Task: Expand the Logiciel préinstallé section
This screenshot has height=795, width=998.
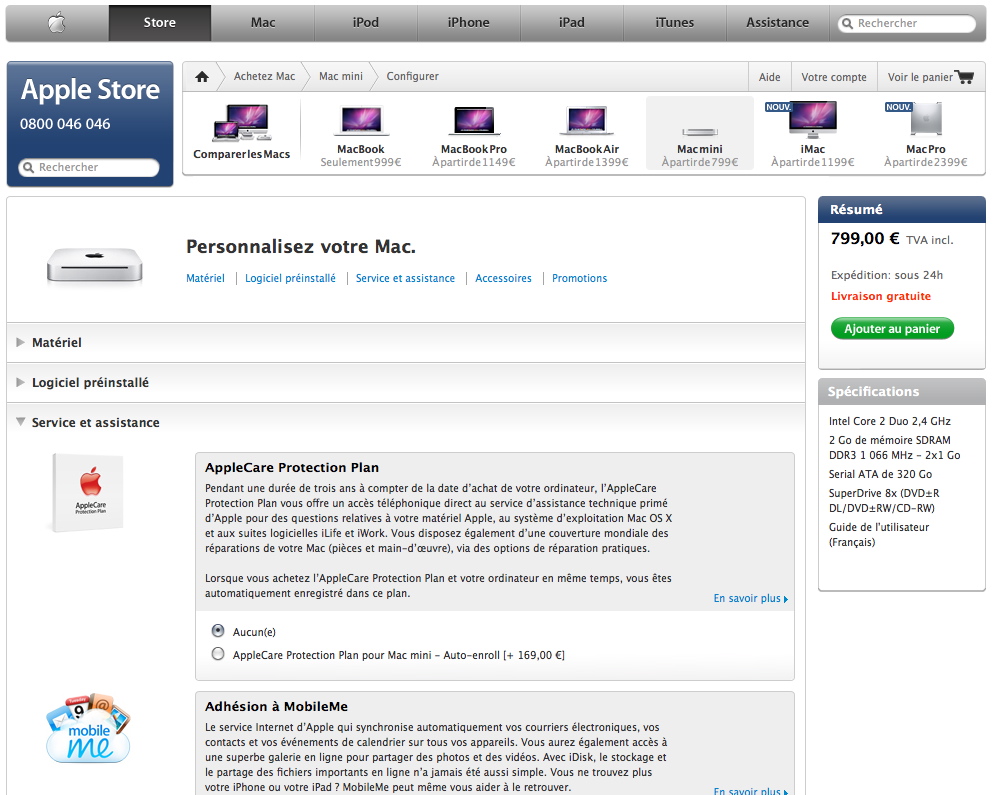Action: (20, 383)
